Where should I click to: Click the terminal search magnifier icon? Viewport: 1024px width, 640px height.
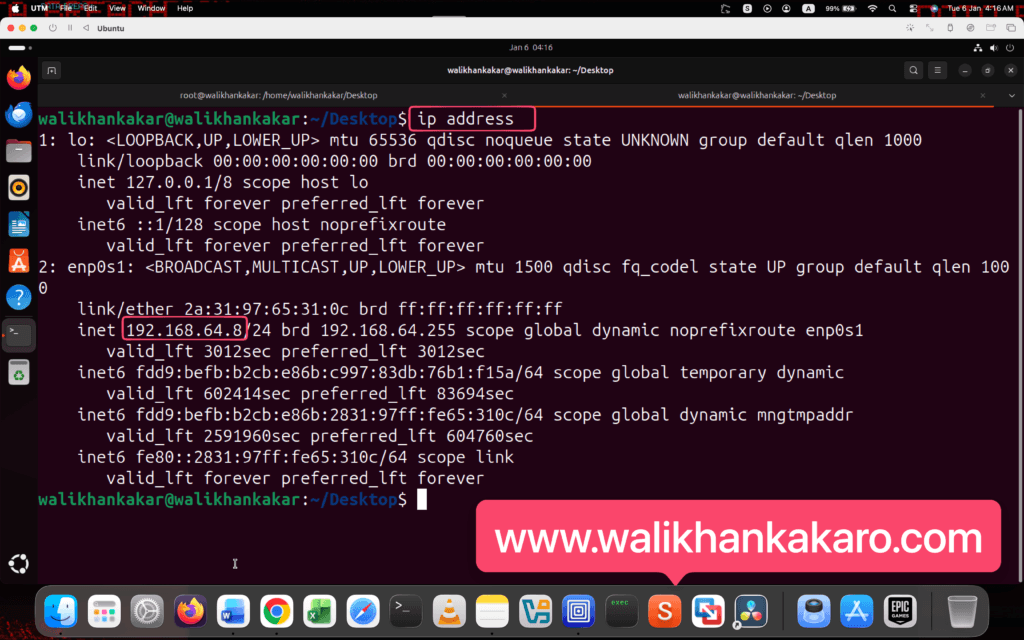coord(913,70)
